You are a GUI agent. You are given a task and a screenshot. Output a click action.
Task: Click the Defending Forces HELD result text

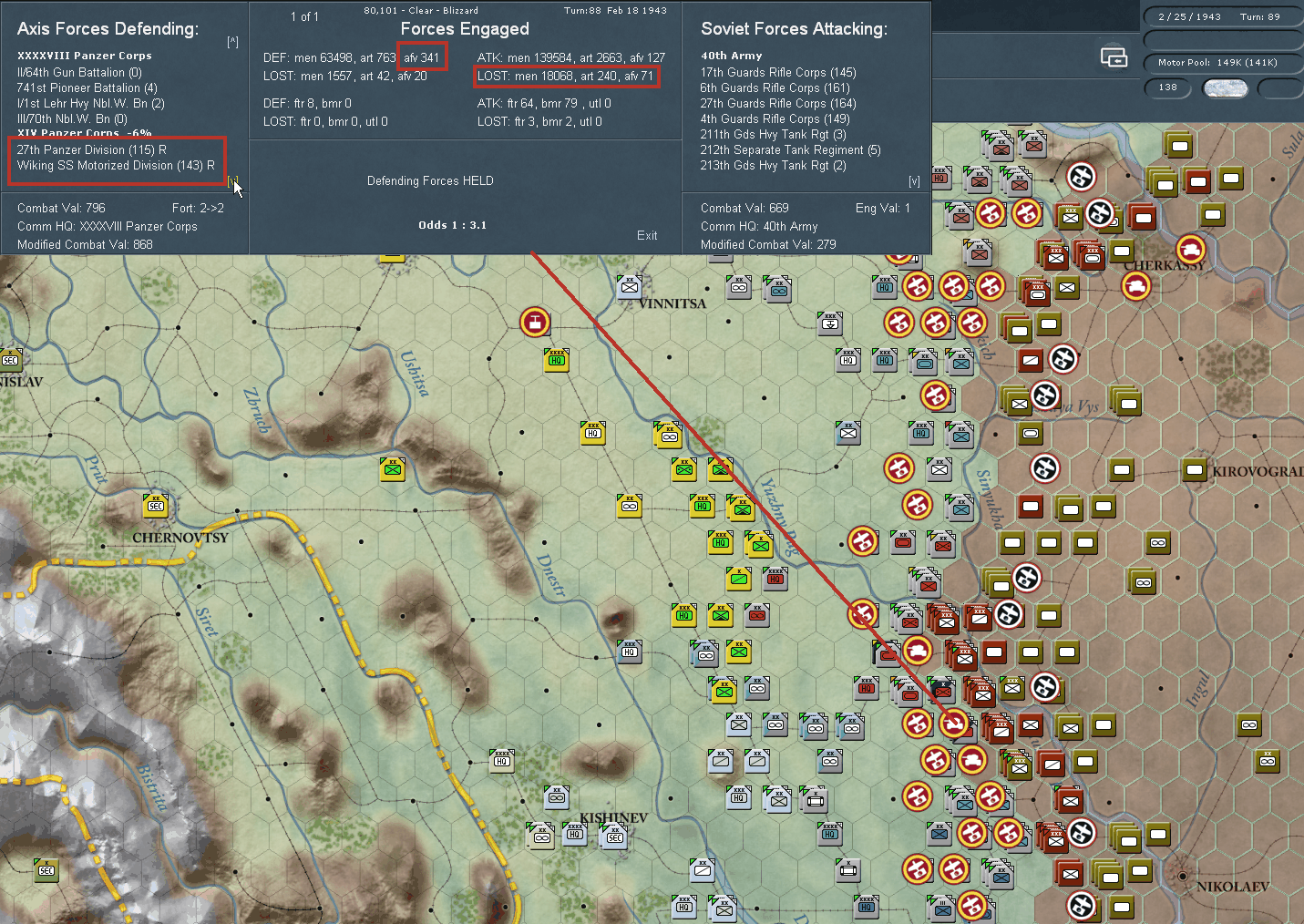click(x=430, y=180)
